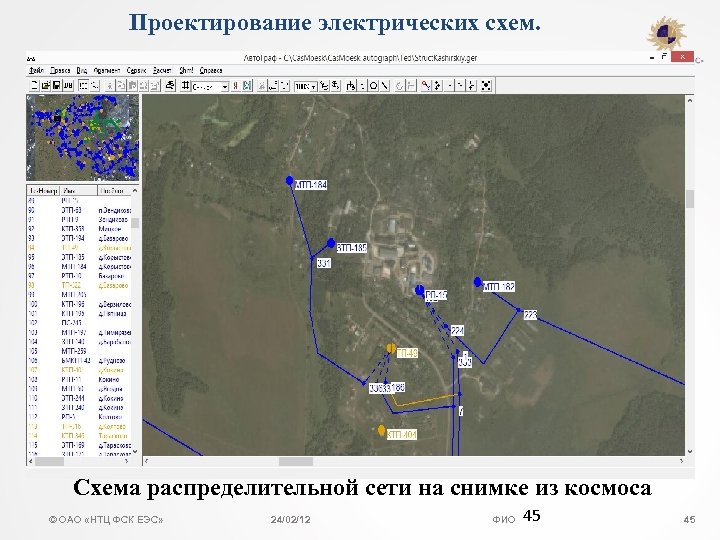
Task: Select row 112 РП-5 in the list
Action: (x=79, y=417)
